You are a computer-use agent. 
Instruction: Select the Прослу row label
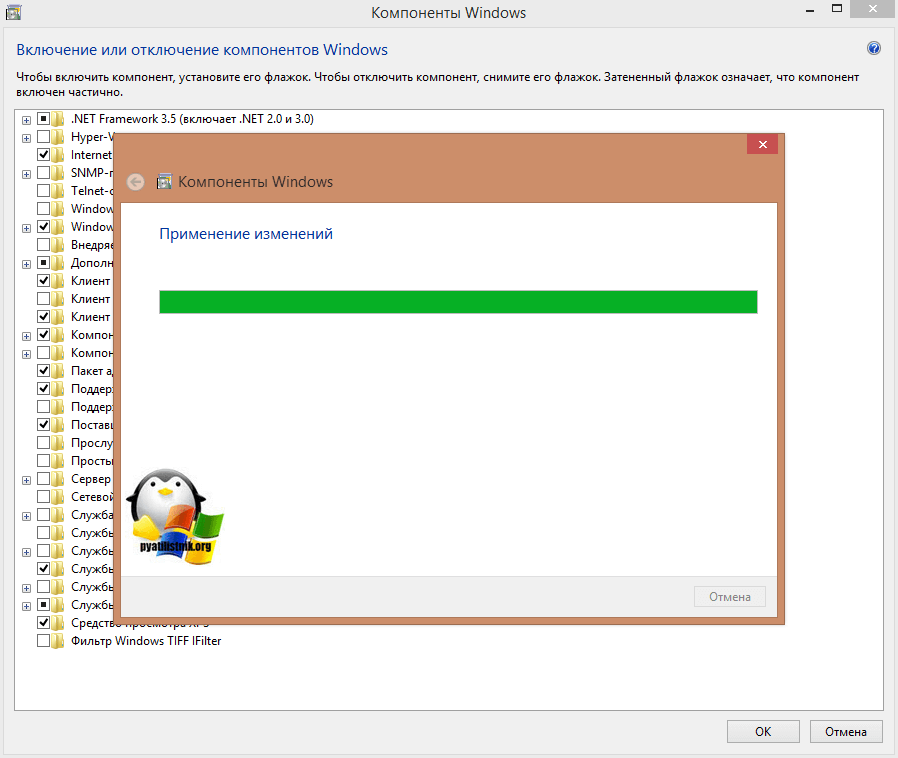92,443
